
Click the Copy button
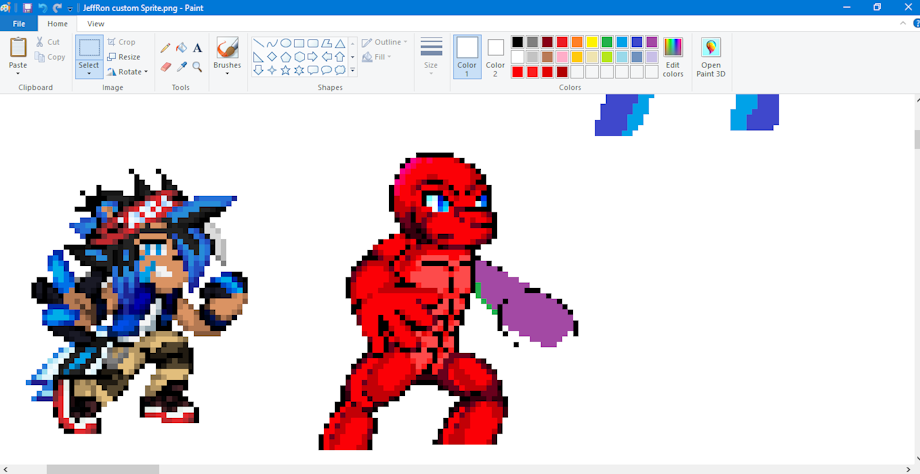50,57
